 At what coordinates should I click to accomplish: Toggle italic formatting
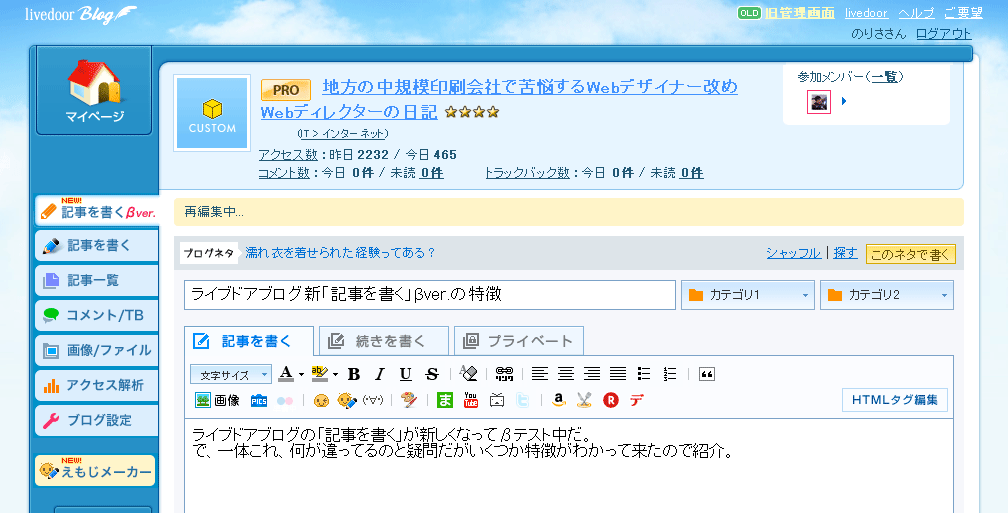point(379,374)
